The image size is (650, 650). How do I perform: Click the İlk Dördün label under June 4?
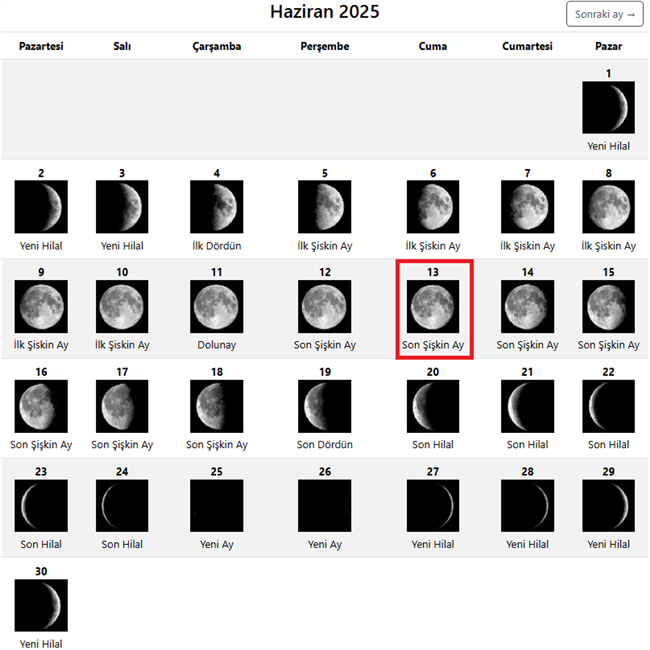(x=216, y=245)
